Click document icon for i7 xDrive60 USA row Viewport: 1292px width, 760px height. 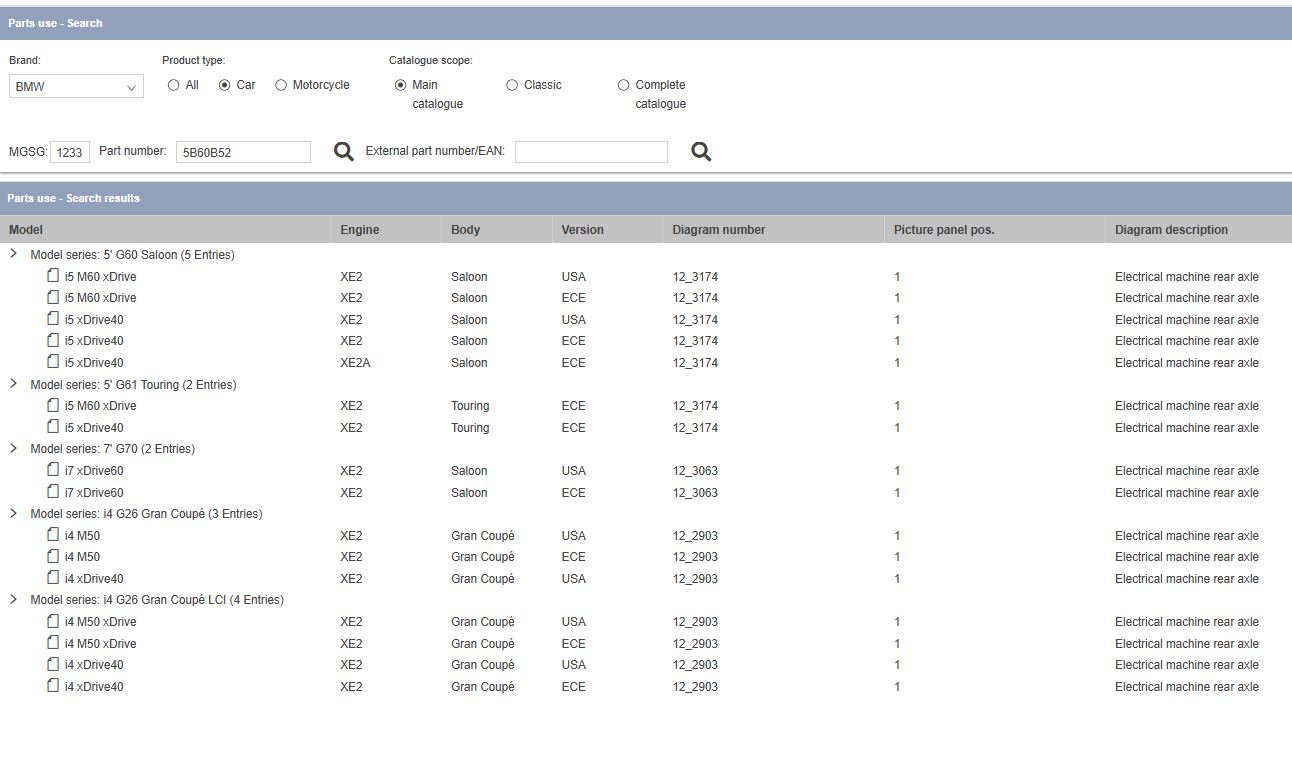click(x=53, y=470)
